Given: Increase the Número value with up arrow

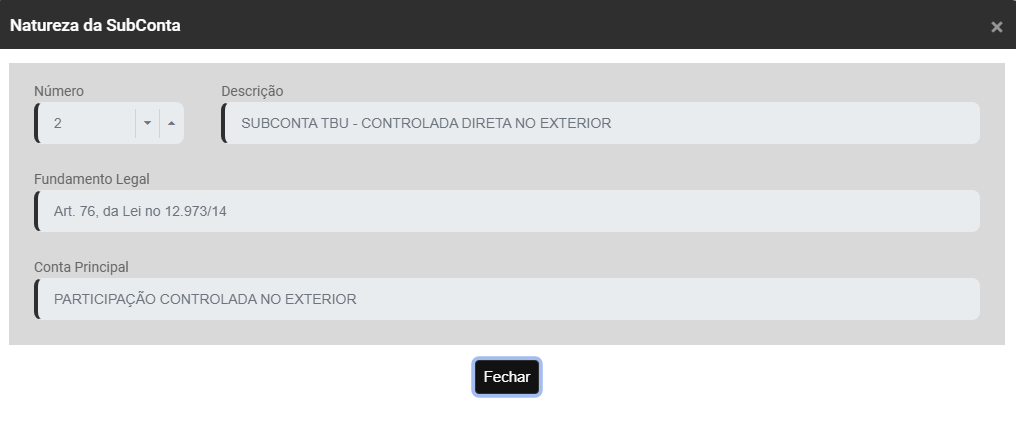Looking at the screenshot, I should tap(171, 123).
